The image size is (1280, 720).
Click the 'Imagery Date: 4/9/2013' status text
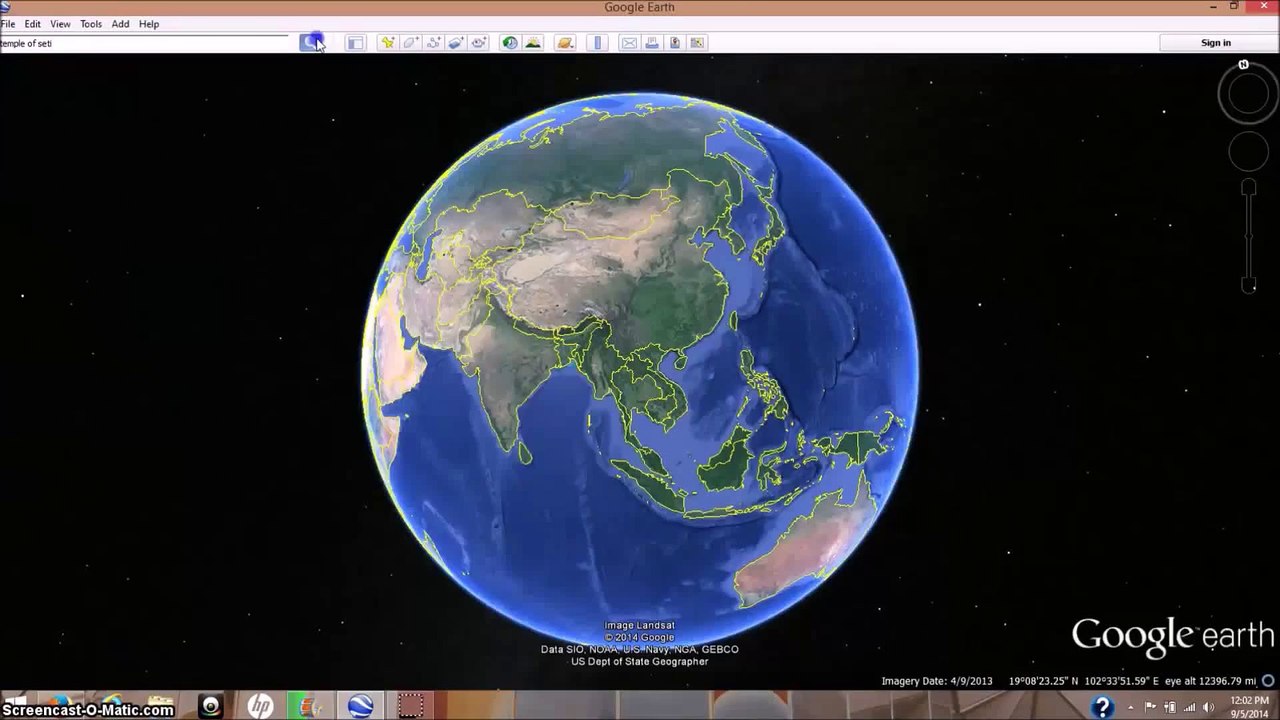[x=937, y=681]
